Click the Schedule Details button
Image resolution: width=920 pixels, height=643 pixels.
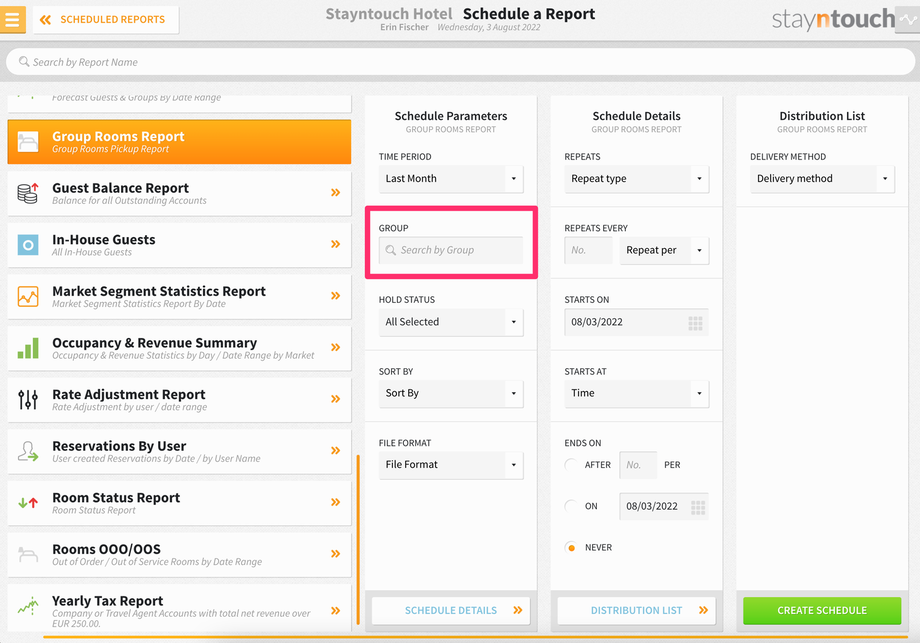point(451,610)
